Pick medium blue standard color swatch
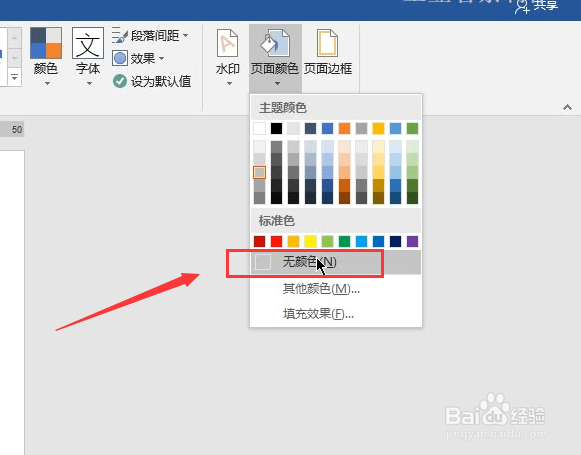The height and width of the screenshot is (455, 581). click(x=378, y=242)
